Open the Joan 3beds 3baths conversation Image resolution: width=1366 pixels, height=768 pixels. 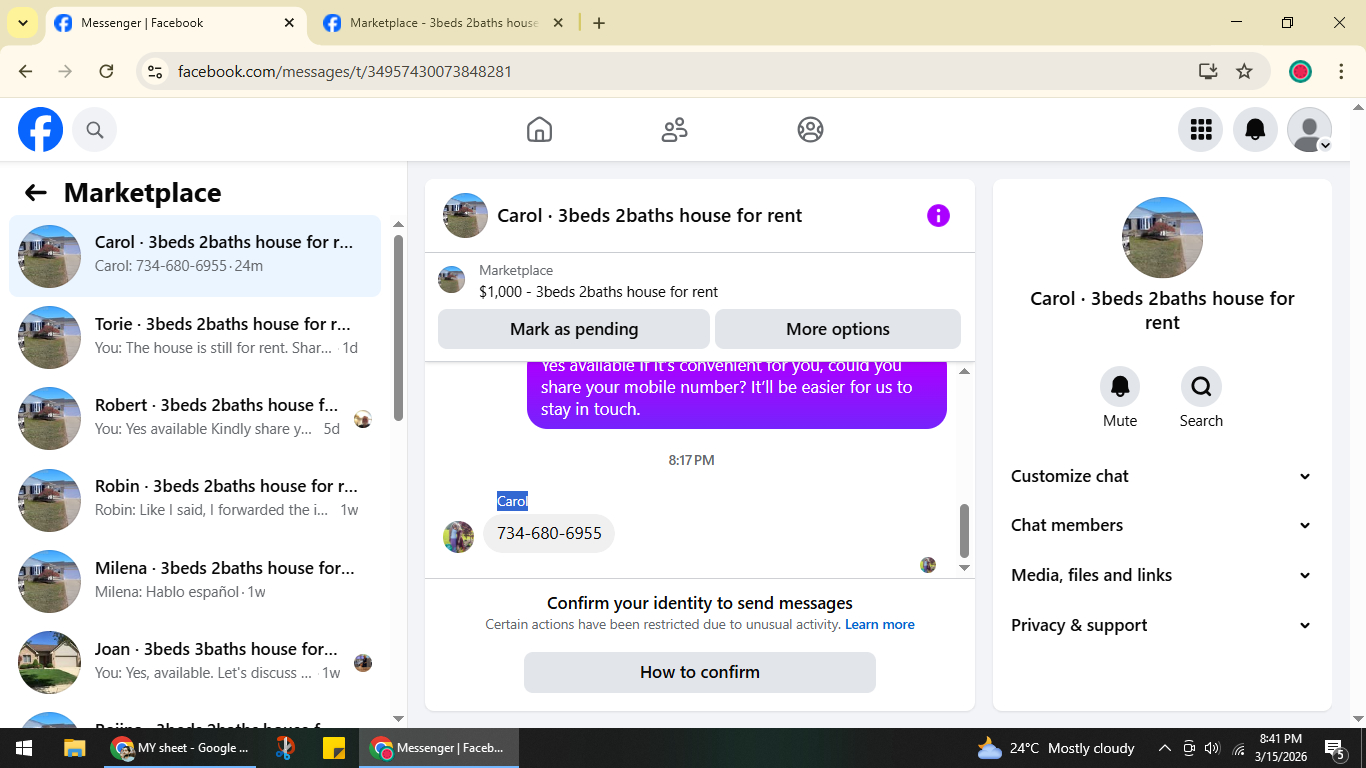pyautogui.click(x=195, y=662)
